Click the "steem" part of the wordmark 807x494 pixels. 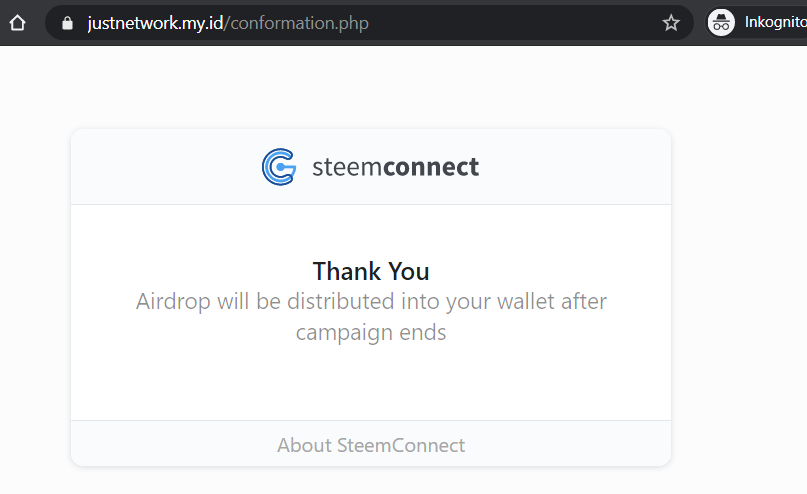click(x=347, y=167)
